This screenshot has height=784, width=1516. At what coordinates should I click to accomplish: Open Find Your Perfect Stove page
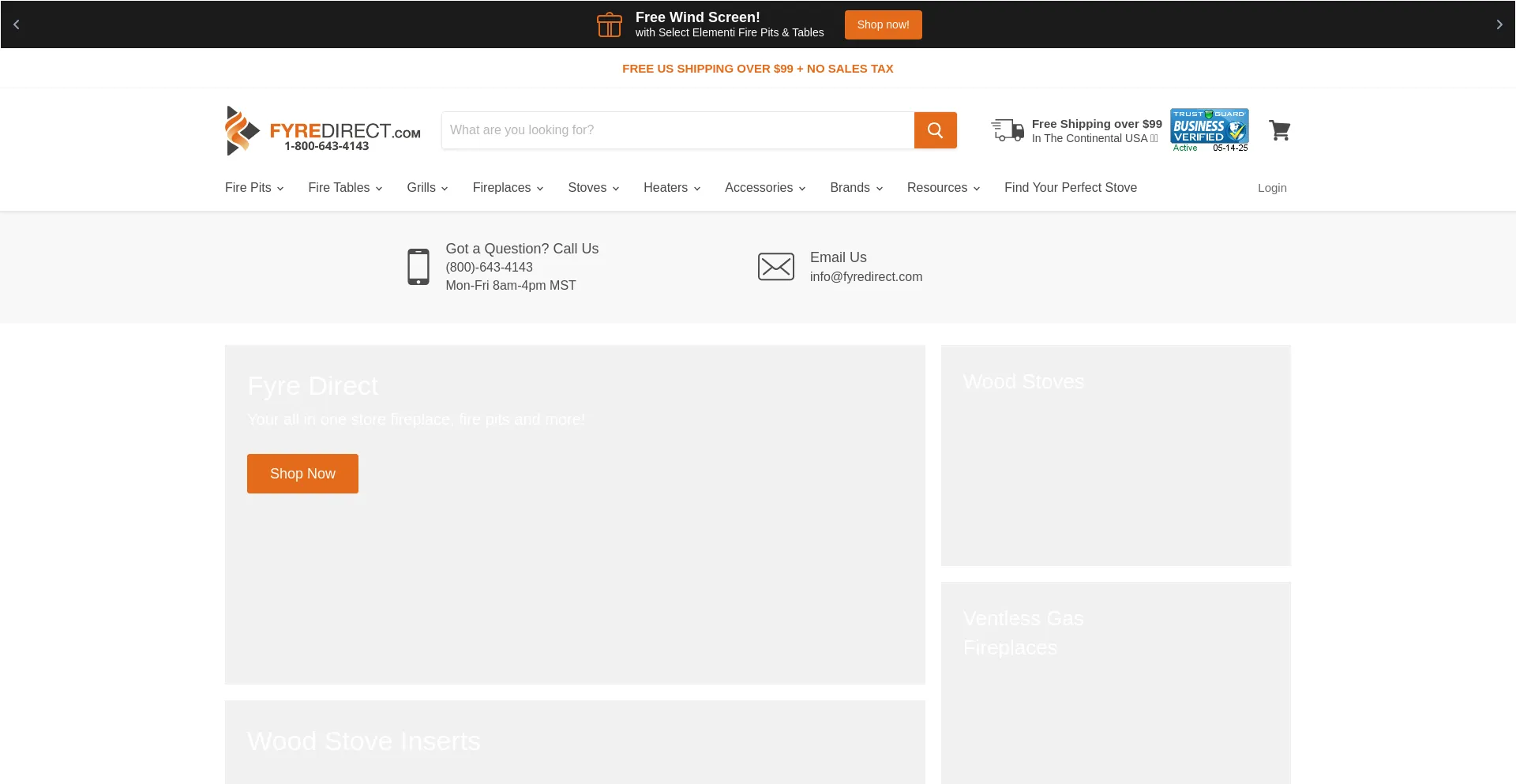pos(1070,188)
